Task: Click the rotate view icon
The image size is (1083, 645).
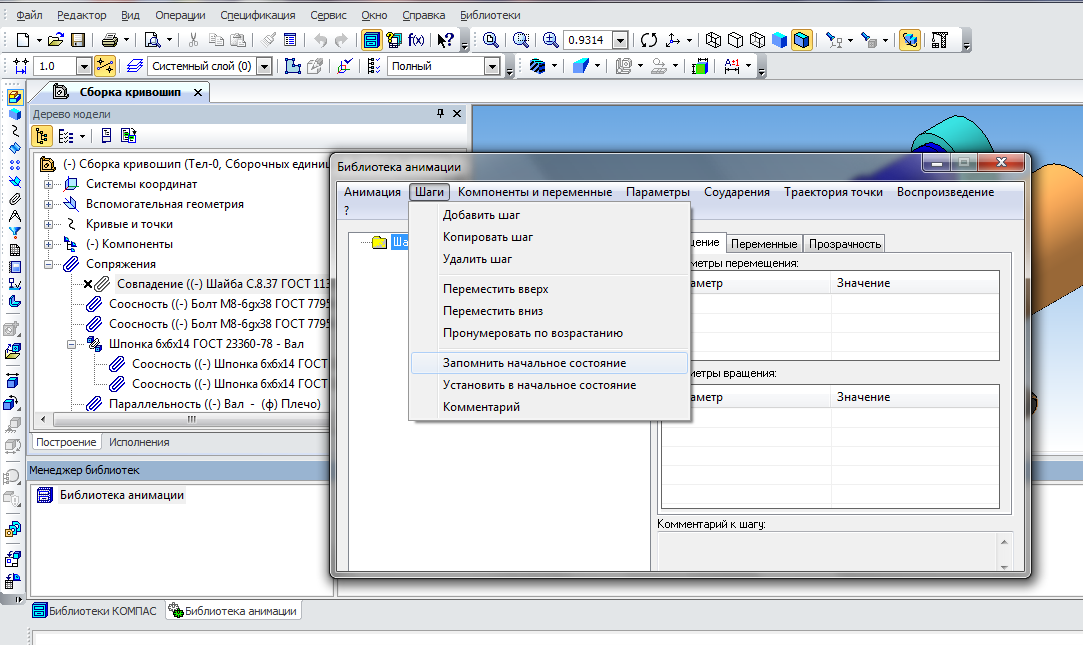Action: [x=649, y=40]
